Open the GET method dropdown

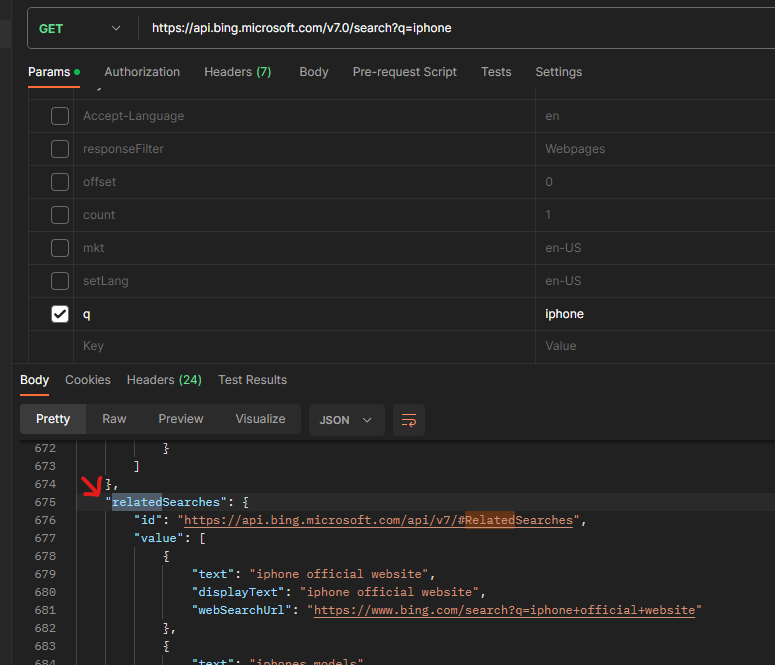tap(80, 28)
